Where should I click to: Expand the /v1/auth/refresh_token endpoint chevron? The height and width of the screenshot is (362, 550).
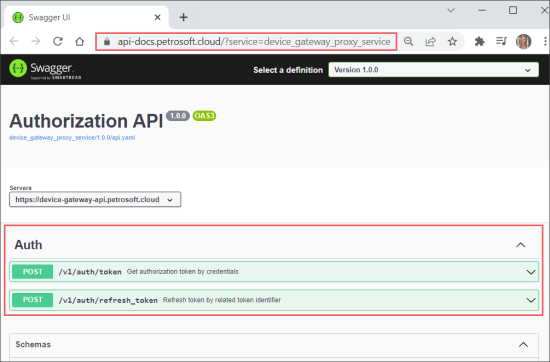coord(531,300)
